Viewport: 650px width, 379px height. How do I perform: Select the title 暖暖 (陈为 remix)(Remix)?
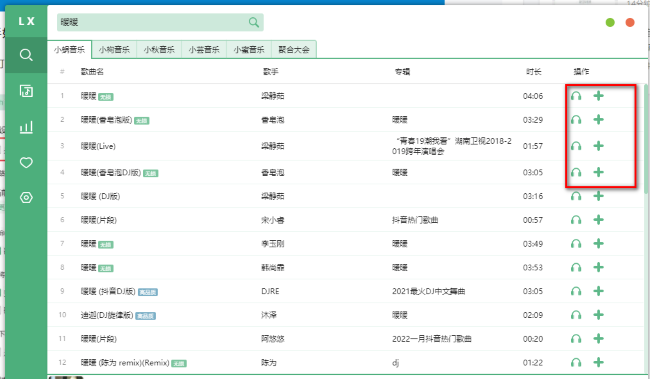point(125,363)
